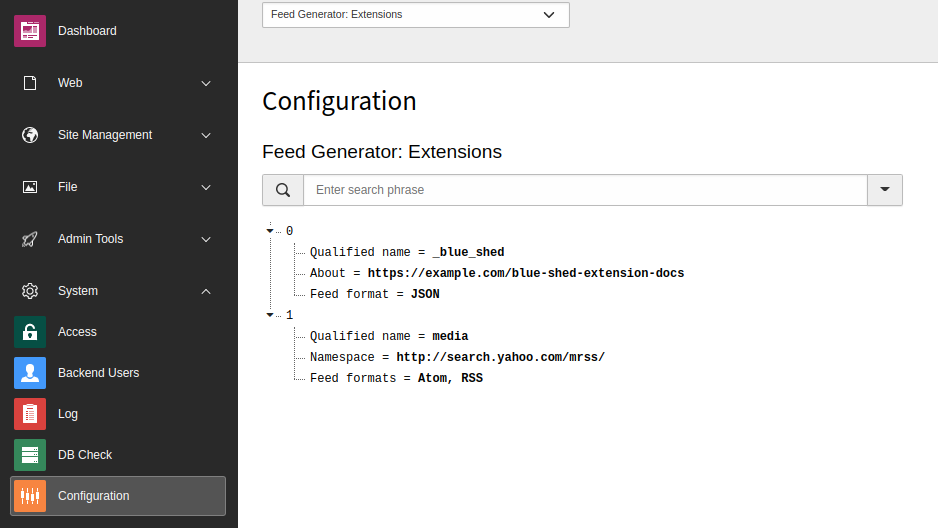Open Backend Users via its person icon
The height and width of the screenshot is (528, 938).
pyautogui.click(x=30, y=373)
